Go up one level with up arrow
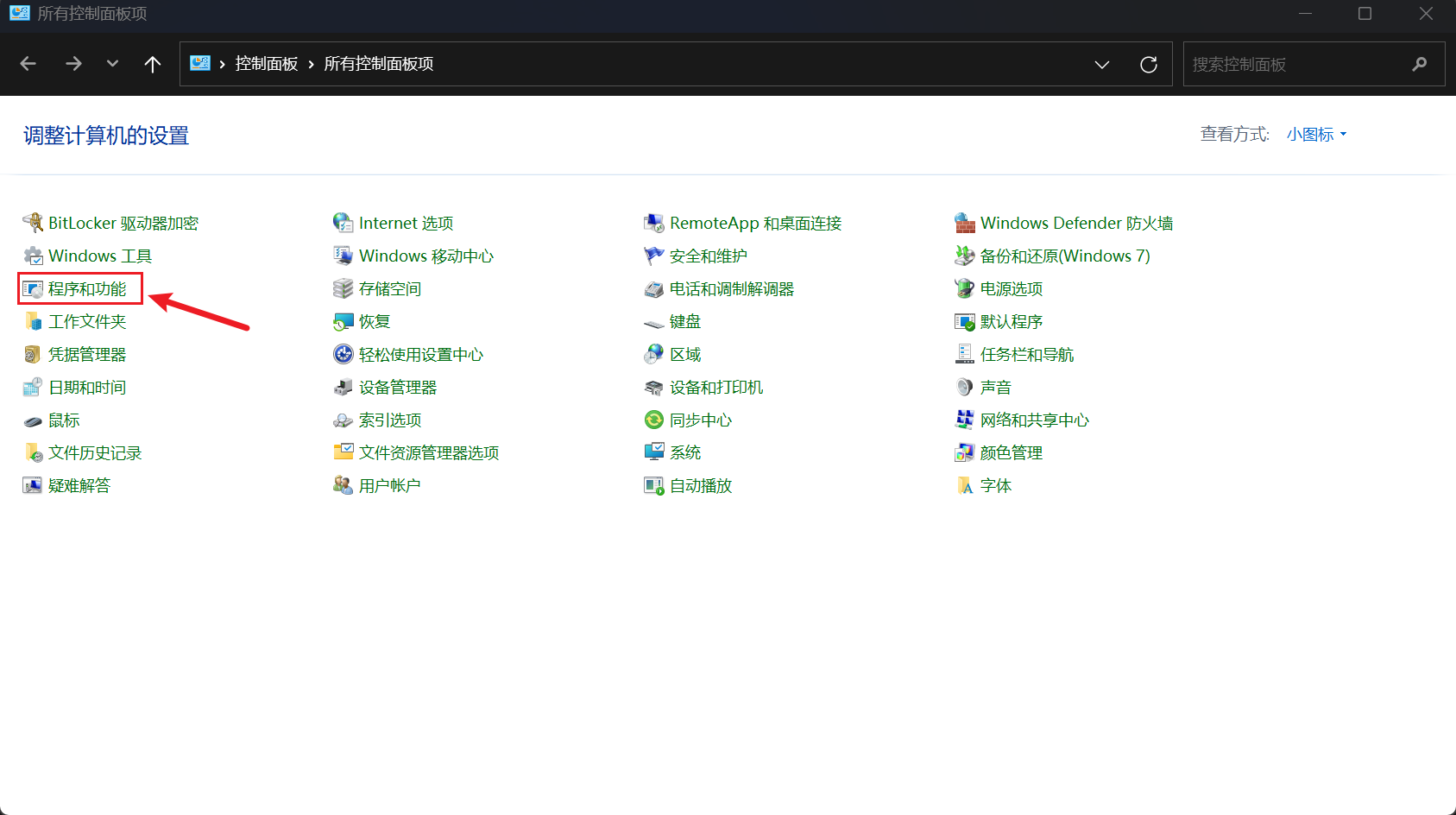The width and height of the screenshot is (1456, 815). [153, 64]
